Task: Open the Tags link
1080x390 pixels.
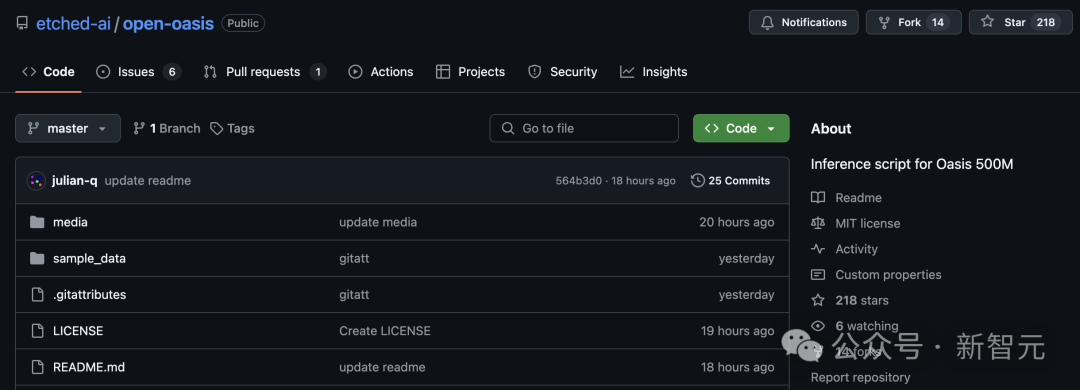Action: [232, 128]
